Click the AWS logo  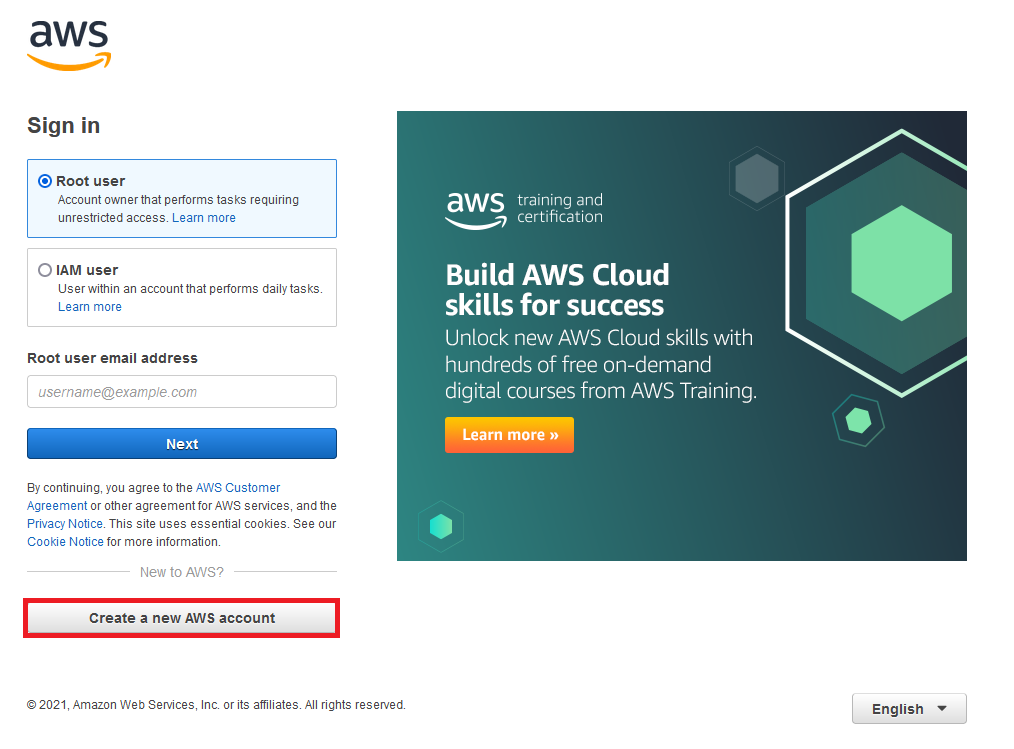coord(68,44)
